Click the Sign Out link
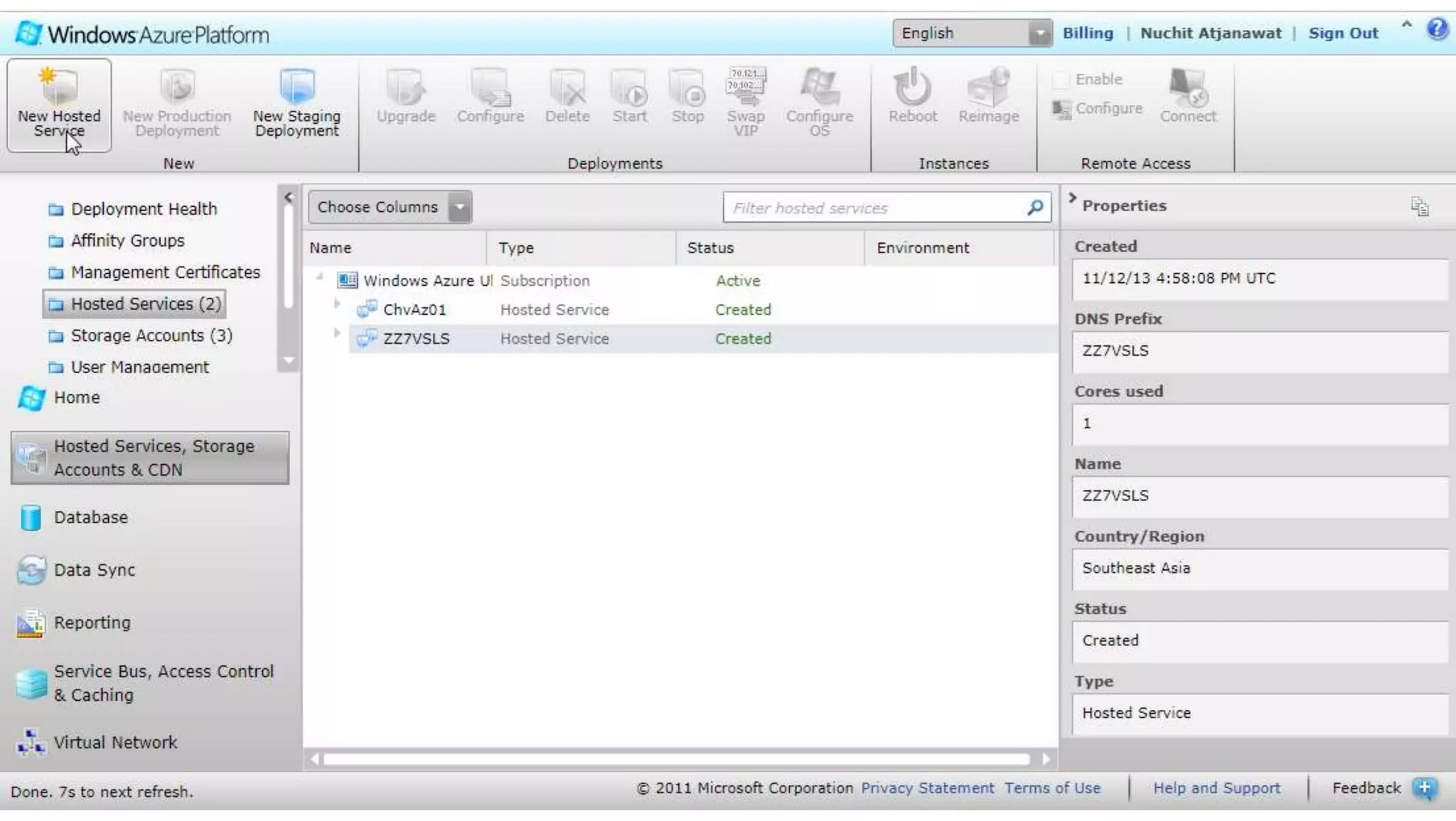Image resolution: width=1456 pixels, height=821 pixels. click(1343, 33)
